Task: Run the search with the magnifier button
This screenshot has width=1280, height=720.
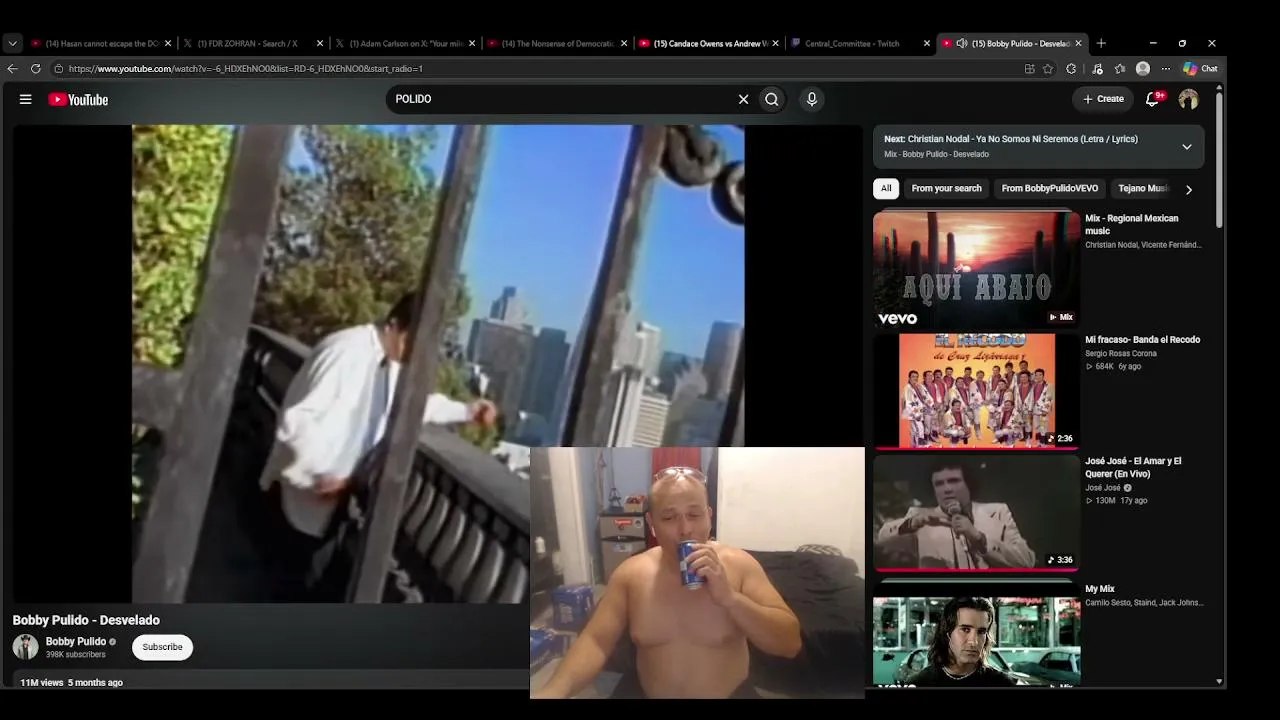Action: pyautogui.click(x=772, y=99)
